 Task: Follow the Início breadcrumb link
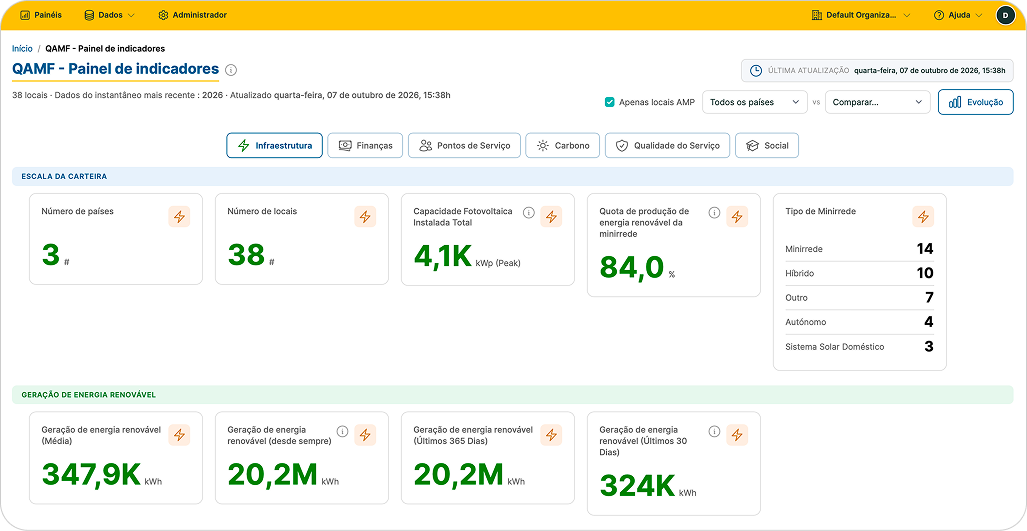pos(22,48)
